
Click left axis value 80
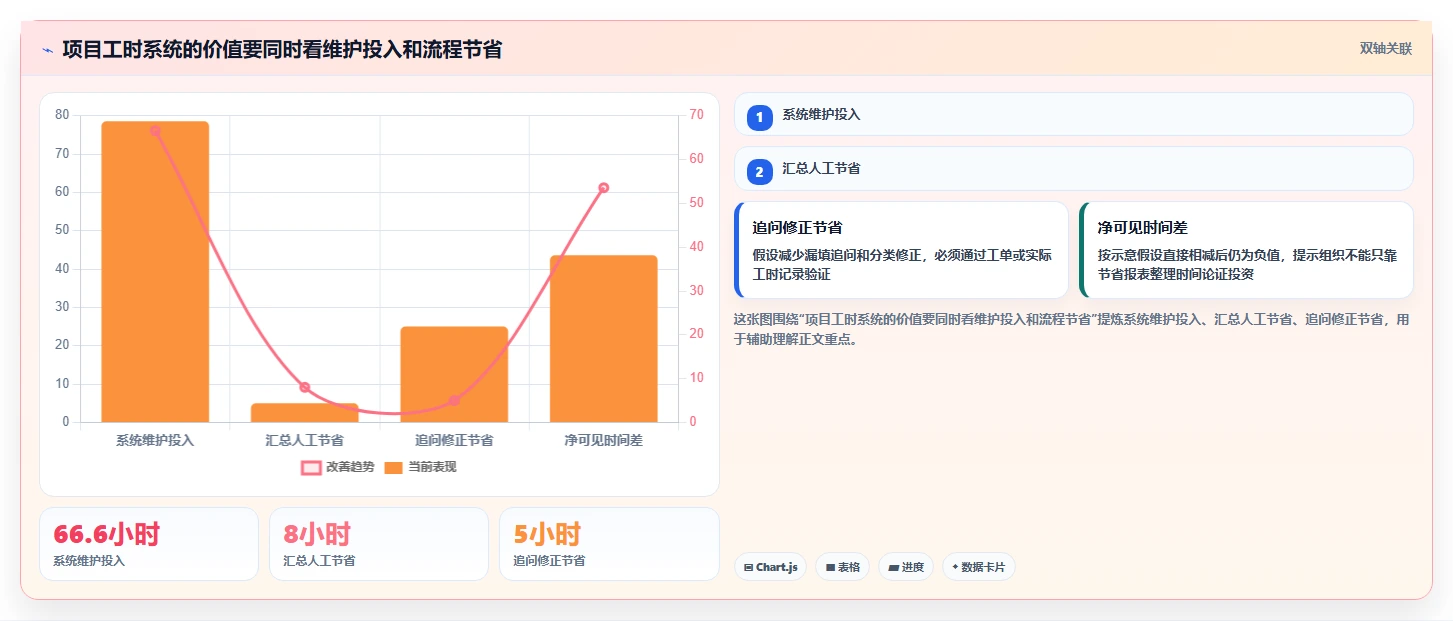click(62, 115)
